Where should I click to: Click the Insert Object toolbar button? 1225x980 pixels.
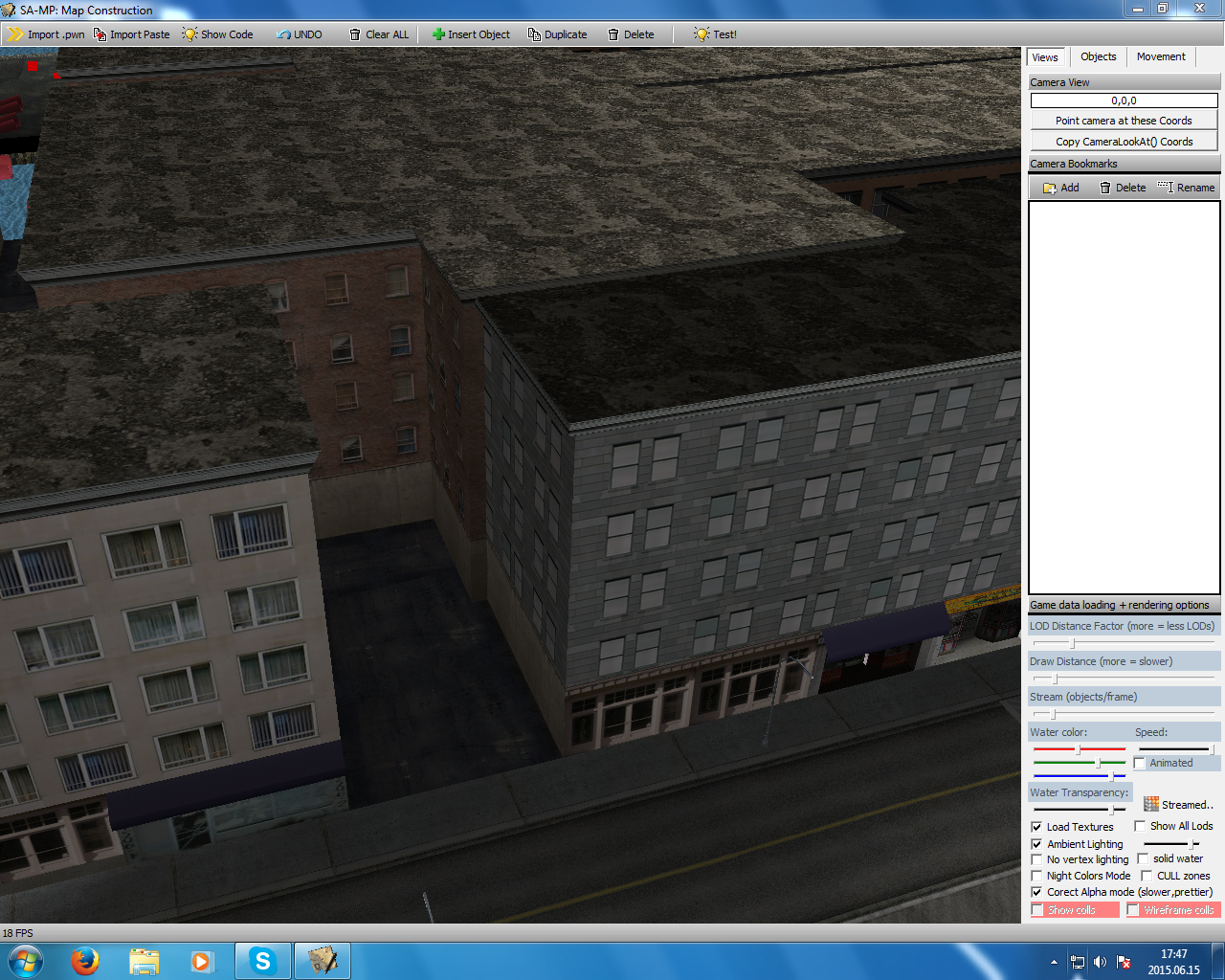(x=471, y=34)
